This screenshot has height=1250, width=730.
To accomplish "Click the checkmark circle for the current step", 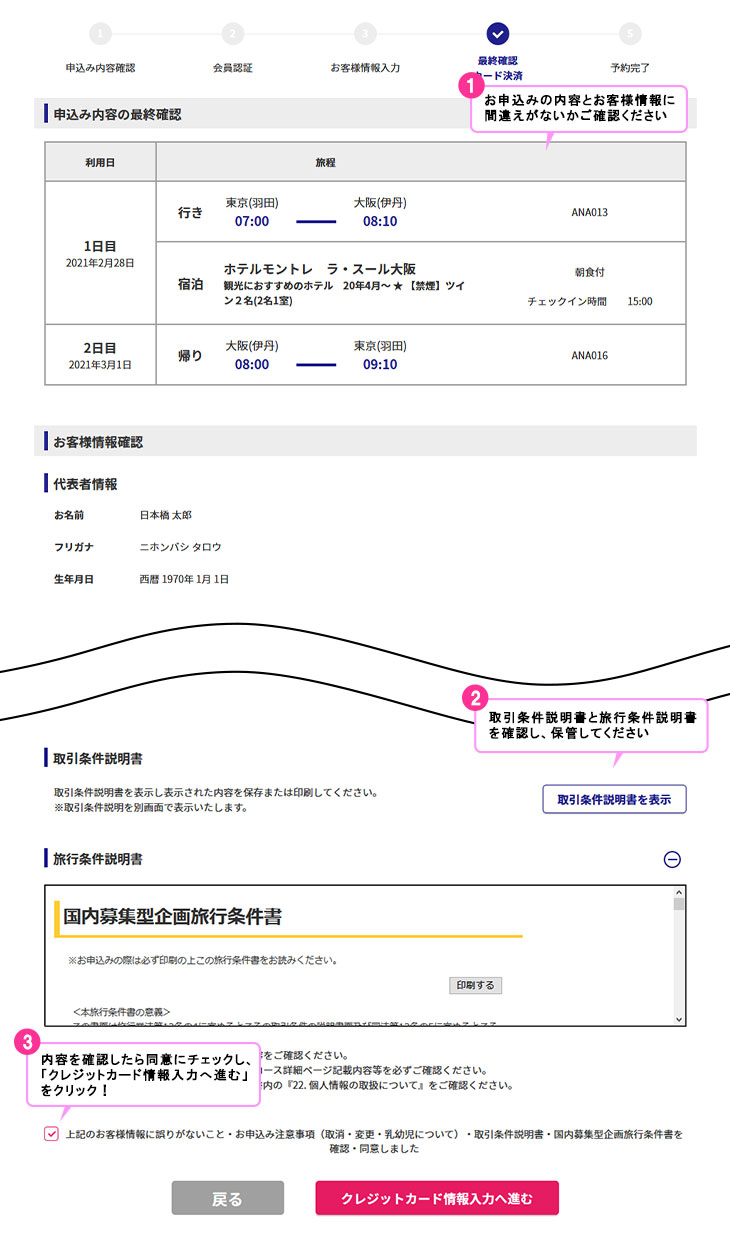I will coord(498,34).
